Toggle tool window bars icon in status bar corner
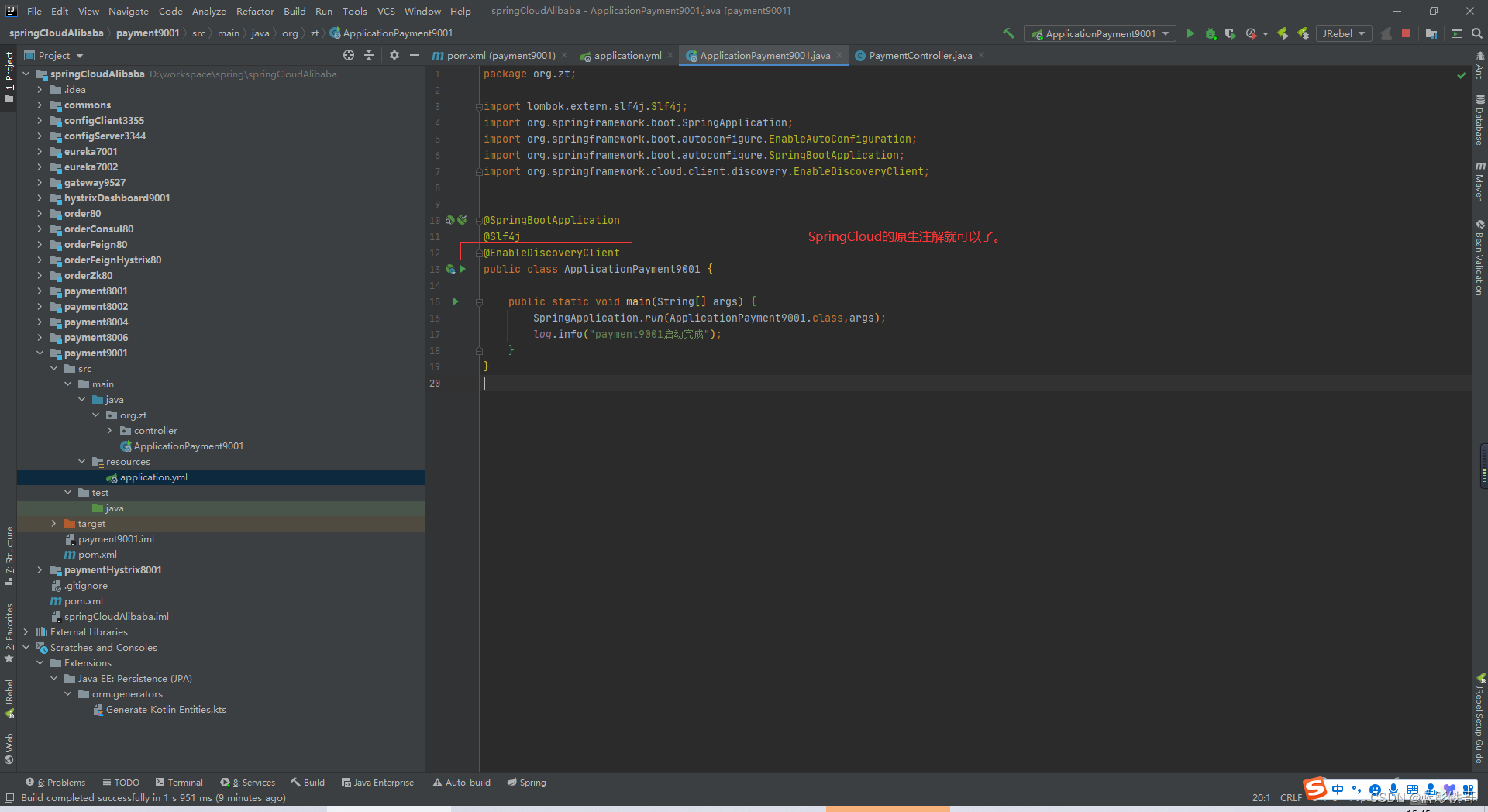 [x=9, y=798]
